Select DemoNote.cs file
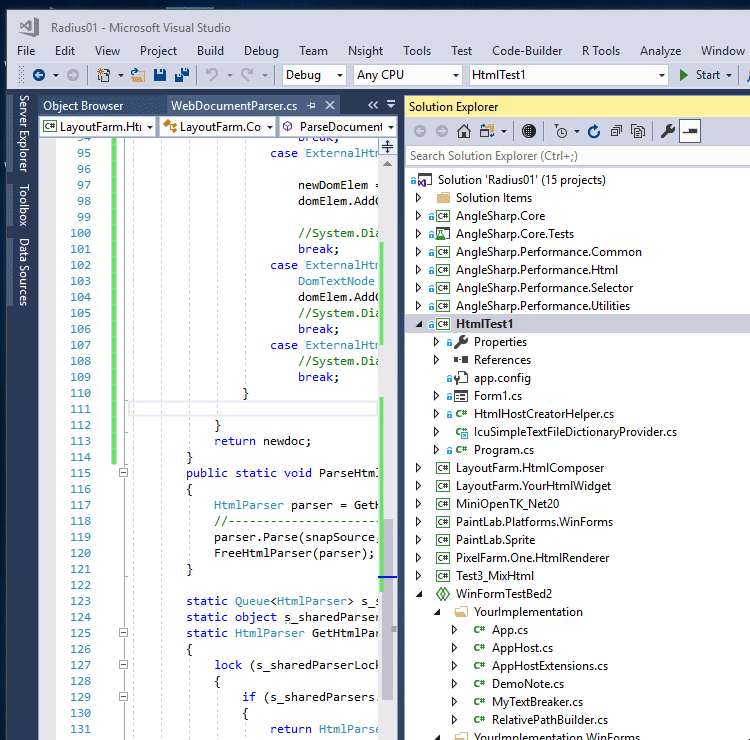Screen dimensions: 750x740 point(528,684)
